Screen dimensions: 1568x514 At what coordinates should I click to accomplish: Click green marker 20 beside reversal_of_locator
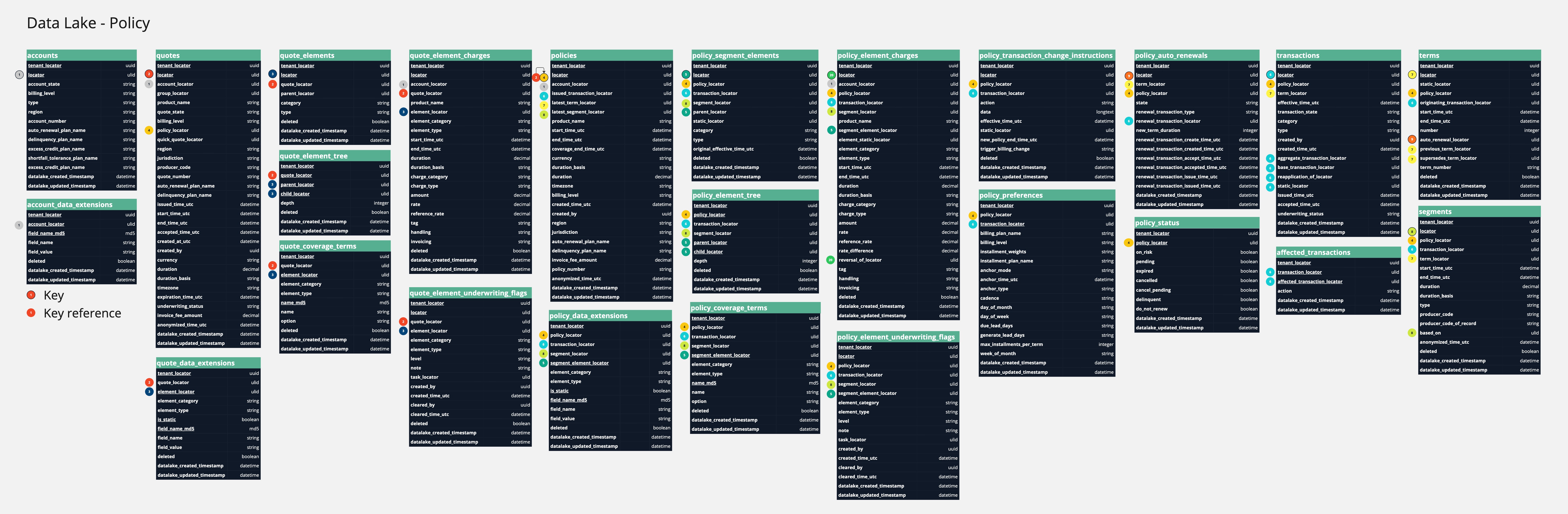830,260
